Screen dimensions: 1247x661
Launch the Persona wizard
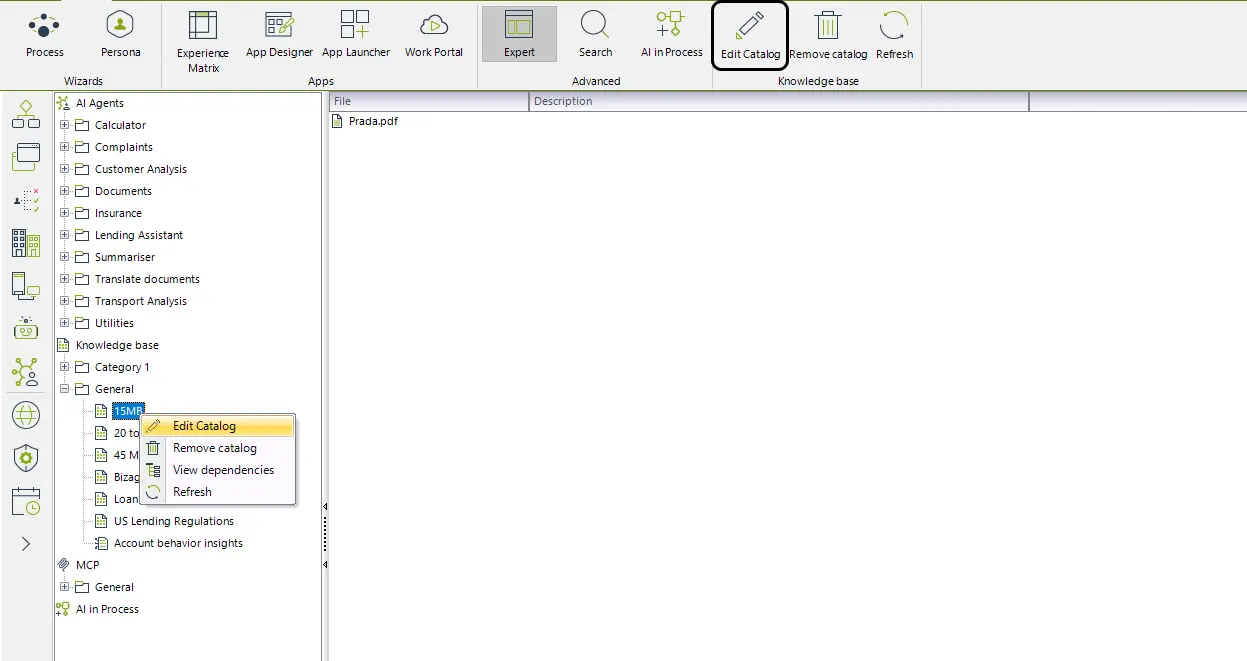click(x=120, y=36)
